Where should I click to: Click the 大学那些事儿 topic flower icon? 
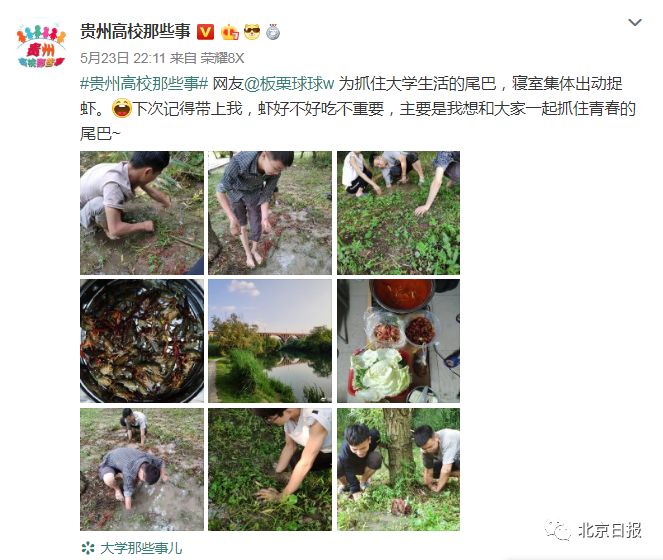click(x=88, y=548)
